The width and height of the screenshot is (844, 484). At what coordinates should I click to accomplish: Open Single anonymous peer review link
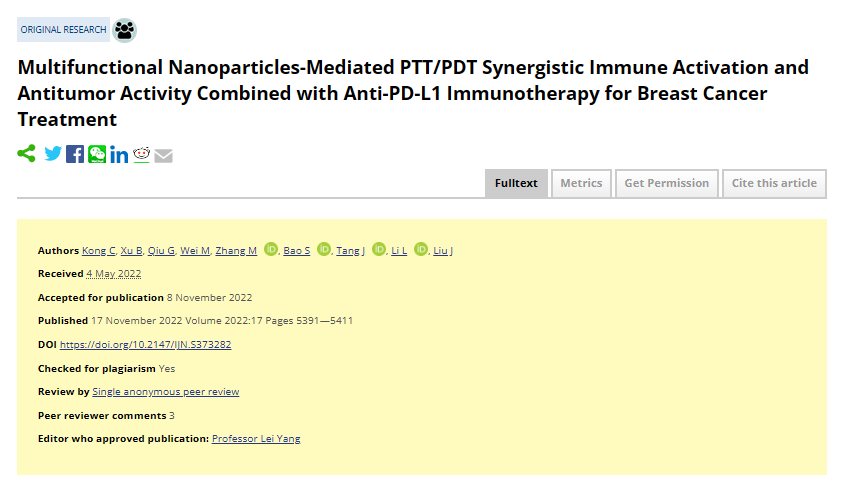(166, 392)
